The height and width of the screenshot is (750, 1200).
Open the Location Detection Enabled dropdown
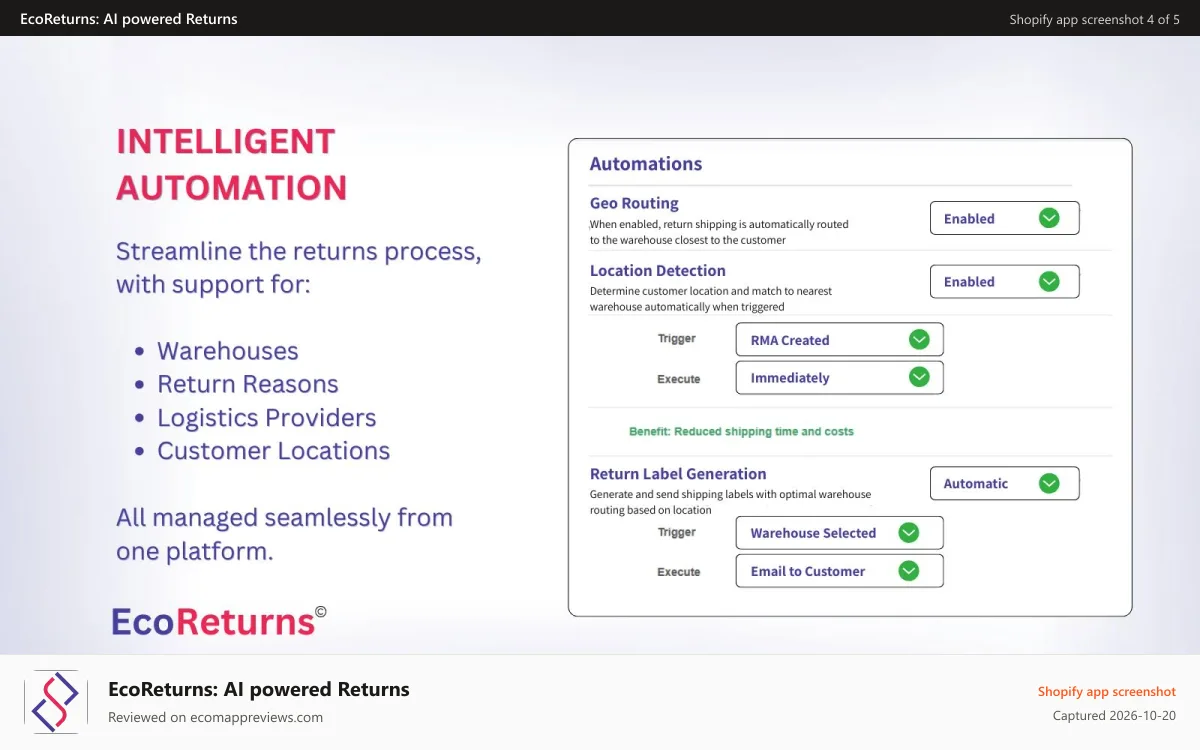click(1004, 281)
